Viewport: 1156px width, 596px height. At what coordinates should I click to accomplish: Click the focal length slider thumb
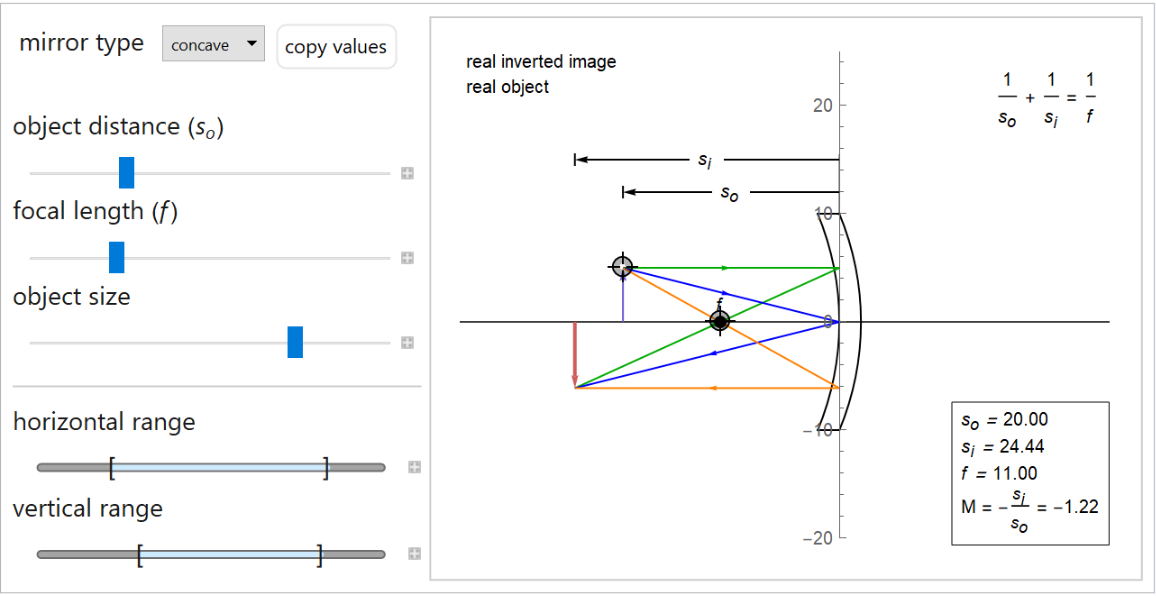pyautogui.click(x=116, y=258)
